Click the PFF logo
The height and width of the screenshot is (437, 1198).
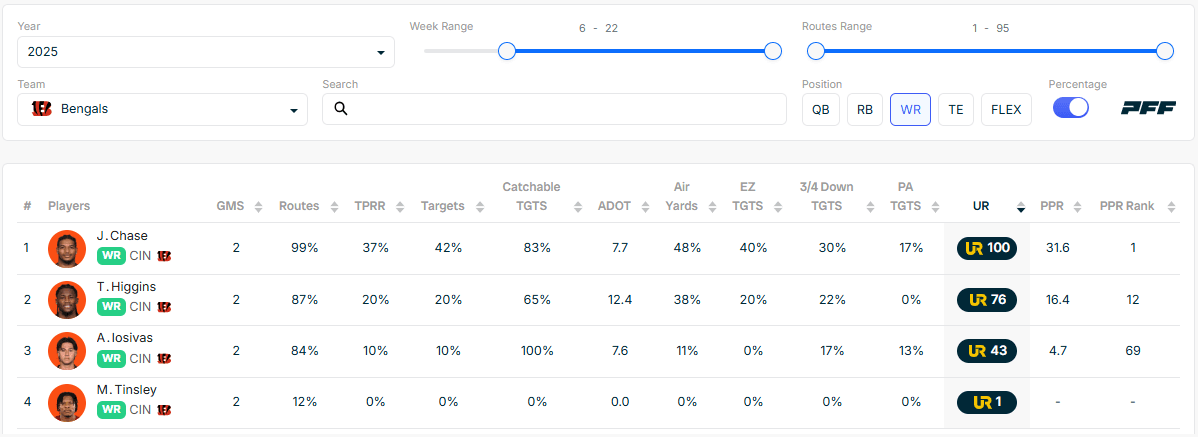point(1148,108)
